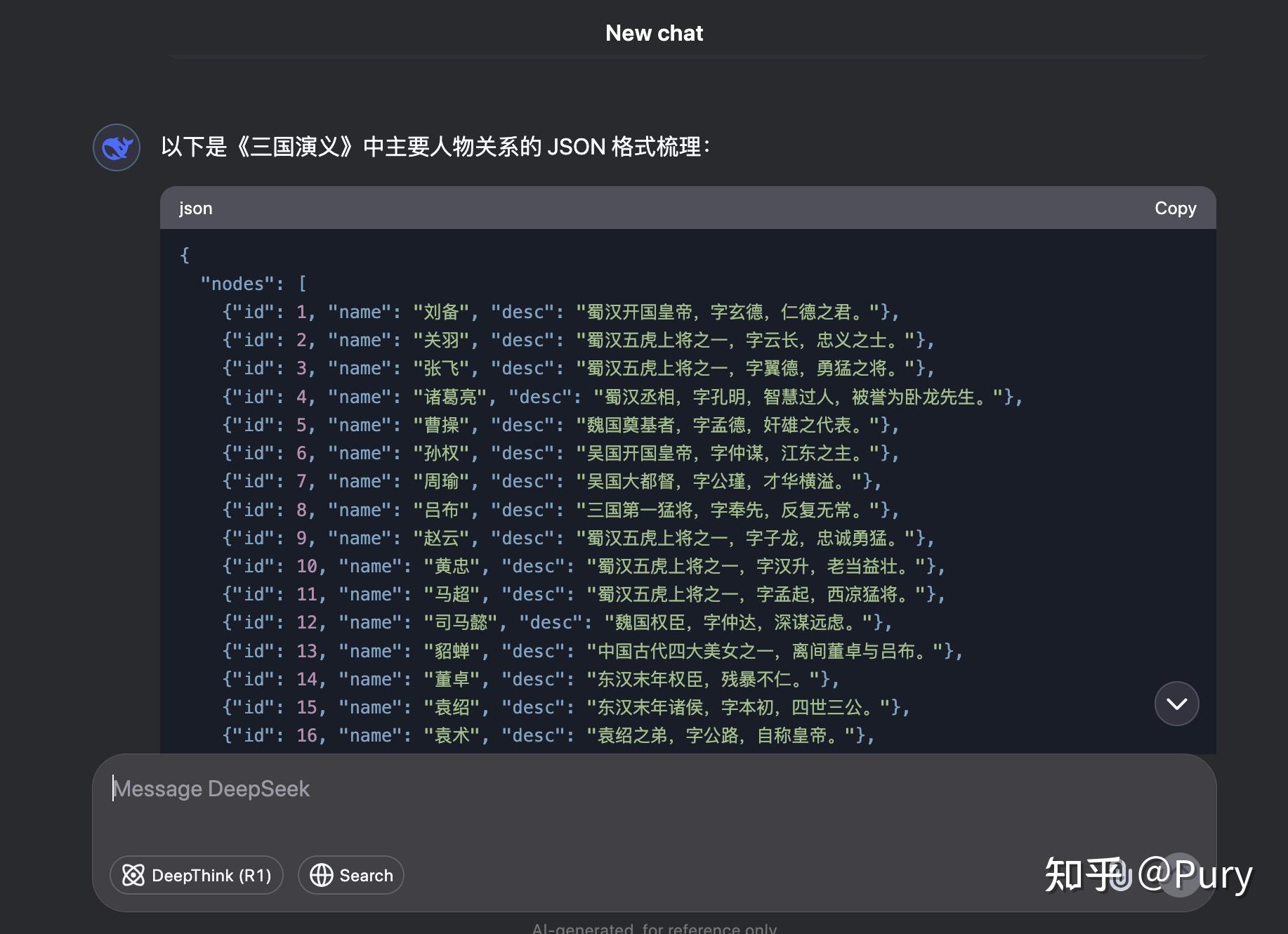This screenshot has height=934, width=1288.
Task: Select the New chat tab title
Action: [654, 32]
